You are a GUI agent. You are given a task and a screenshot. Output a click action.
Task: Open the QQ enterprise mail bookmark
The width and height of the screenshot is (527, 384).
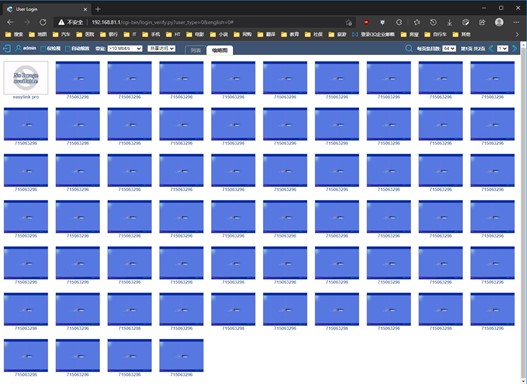(x=373, y=34)
